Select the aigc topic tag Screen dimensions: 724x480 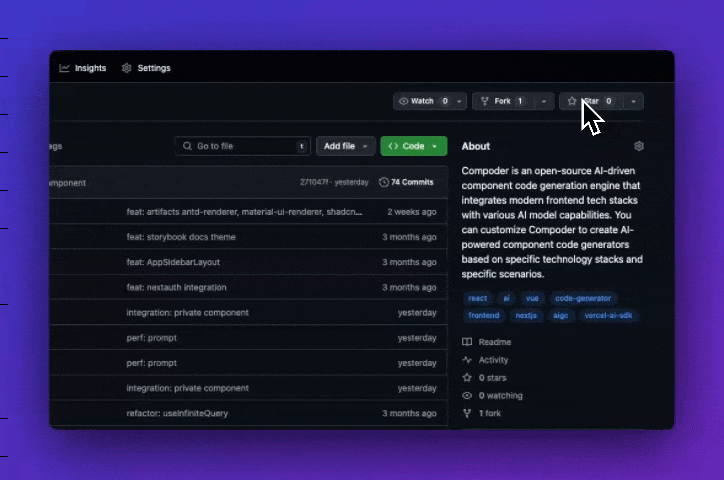click(x=561, y=316)
